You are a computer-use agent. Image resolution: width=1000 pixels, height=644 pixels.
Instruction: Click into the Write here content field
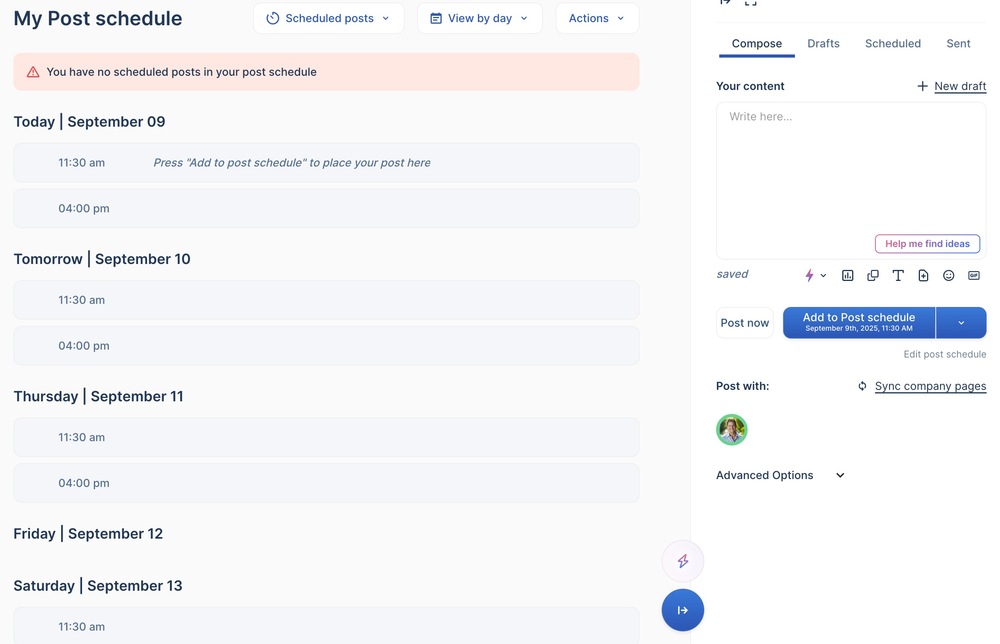tap(850, 170)
